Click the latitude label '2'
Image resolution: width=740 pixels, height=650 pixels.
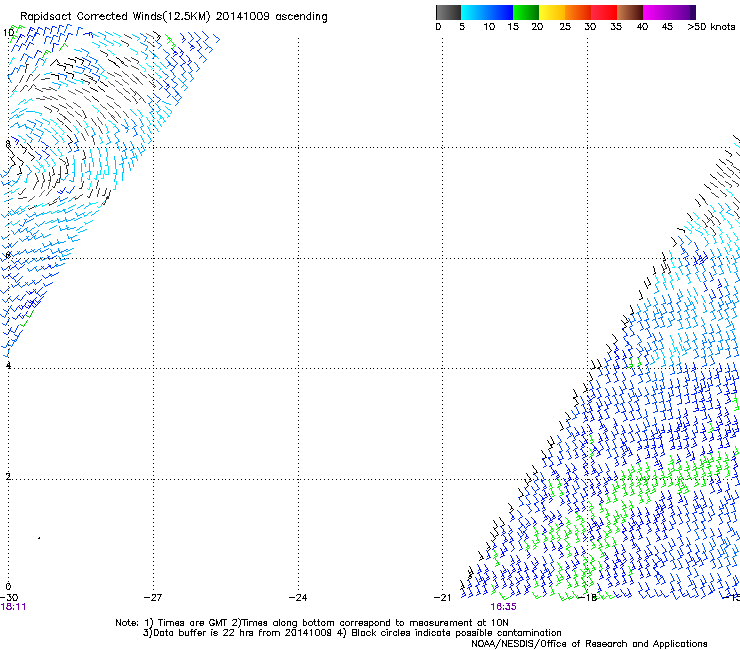[x=8, y=476]
